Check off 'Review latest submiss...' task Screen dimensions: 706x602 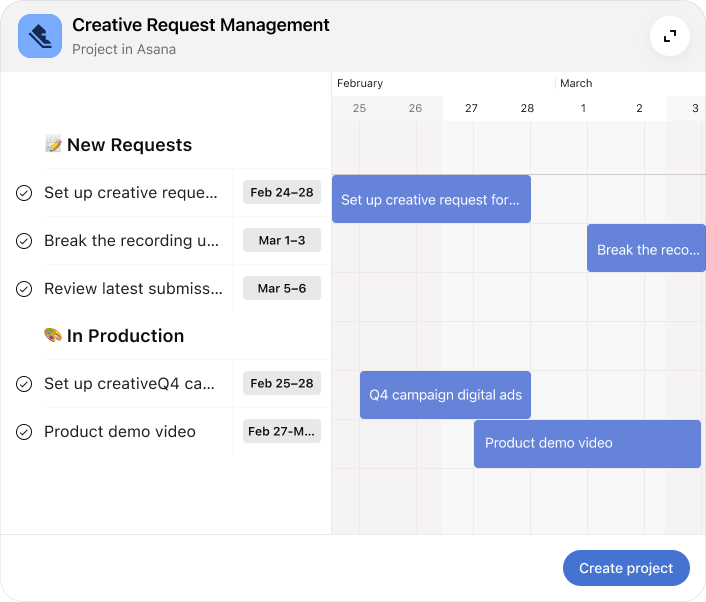[25, 289]
